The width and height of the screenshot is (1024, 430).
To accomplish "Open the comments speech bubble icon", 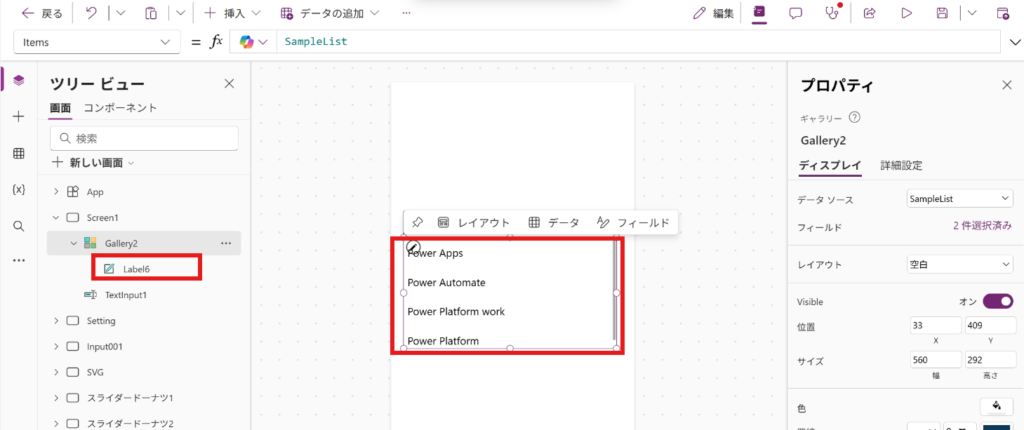I will click(x=795, y=14).
